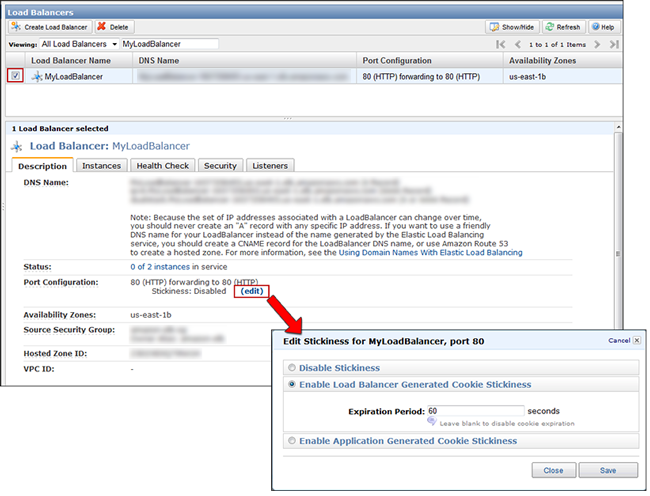Close the Edit Stickiness dialog with X
650x496 pixels.
click(x=637, y=340)
